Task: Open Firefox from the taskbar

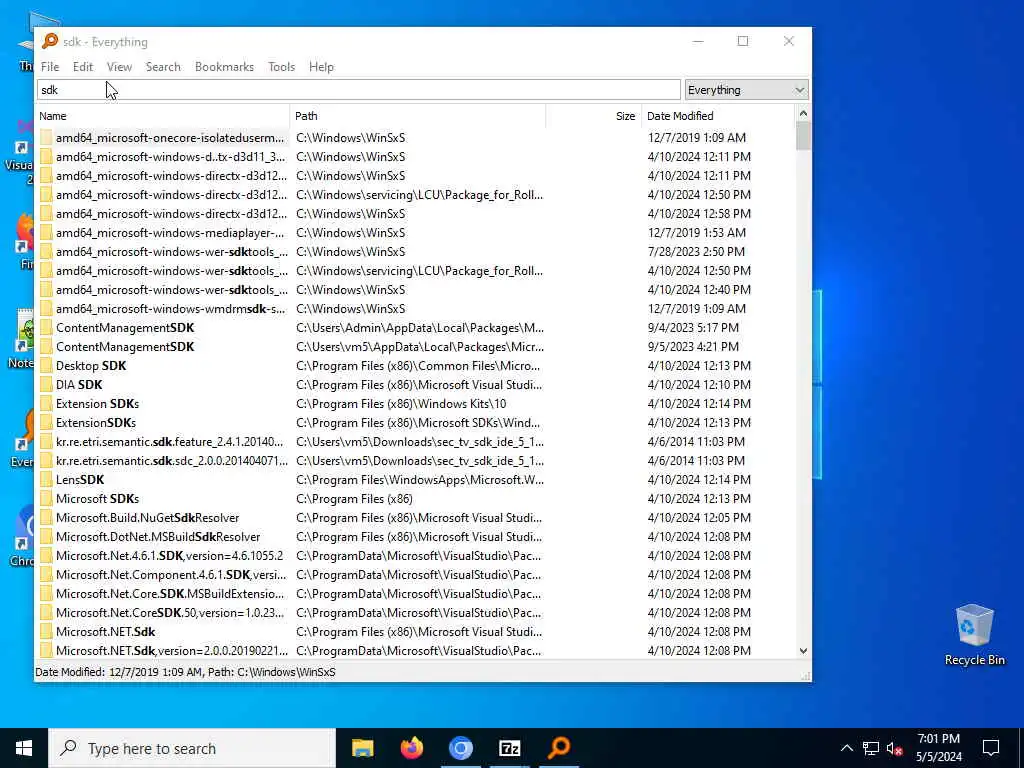Action: [x=411, y=748]
